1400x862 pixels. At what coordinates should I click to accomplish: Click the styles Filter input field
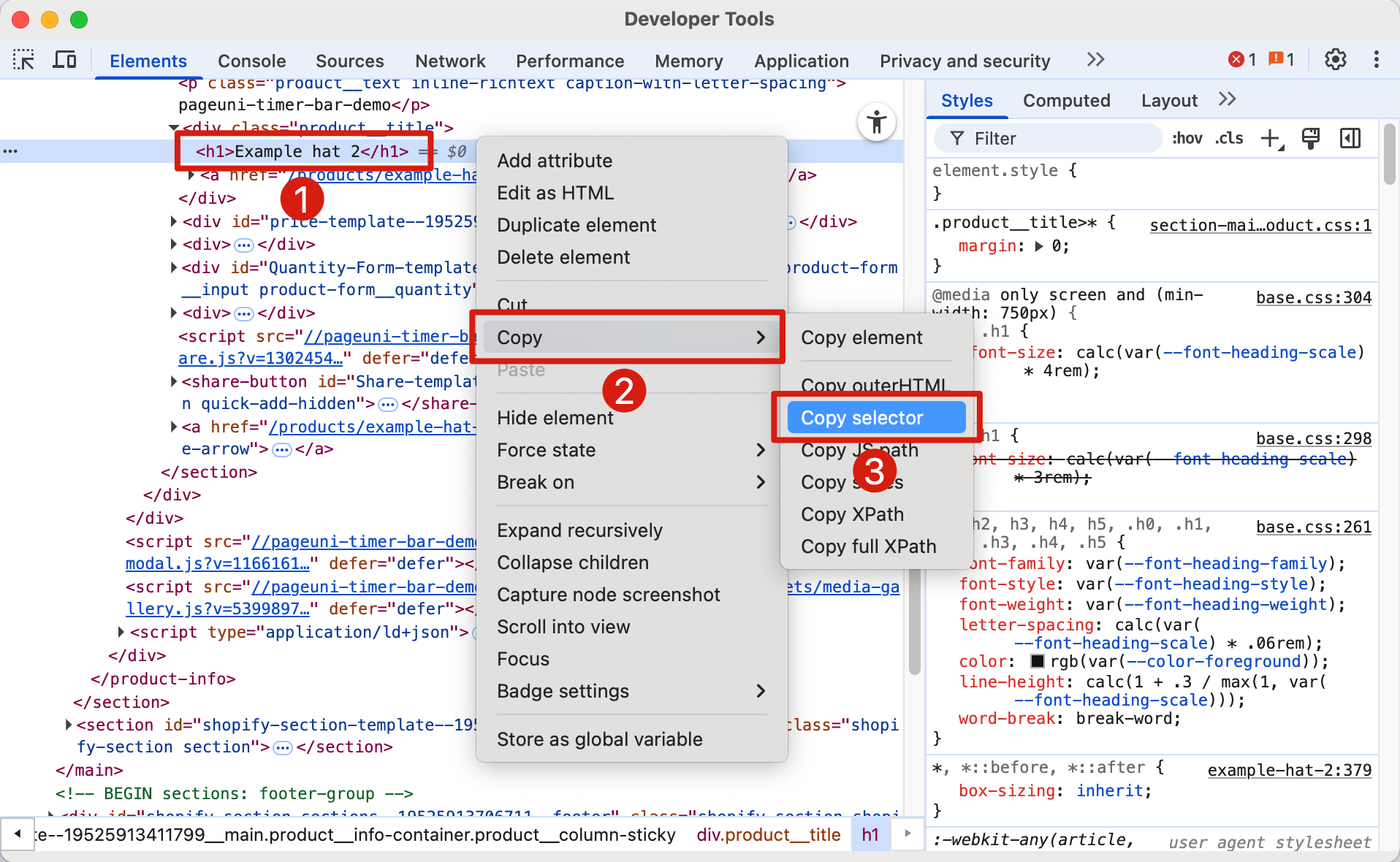point(1049,138)
